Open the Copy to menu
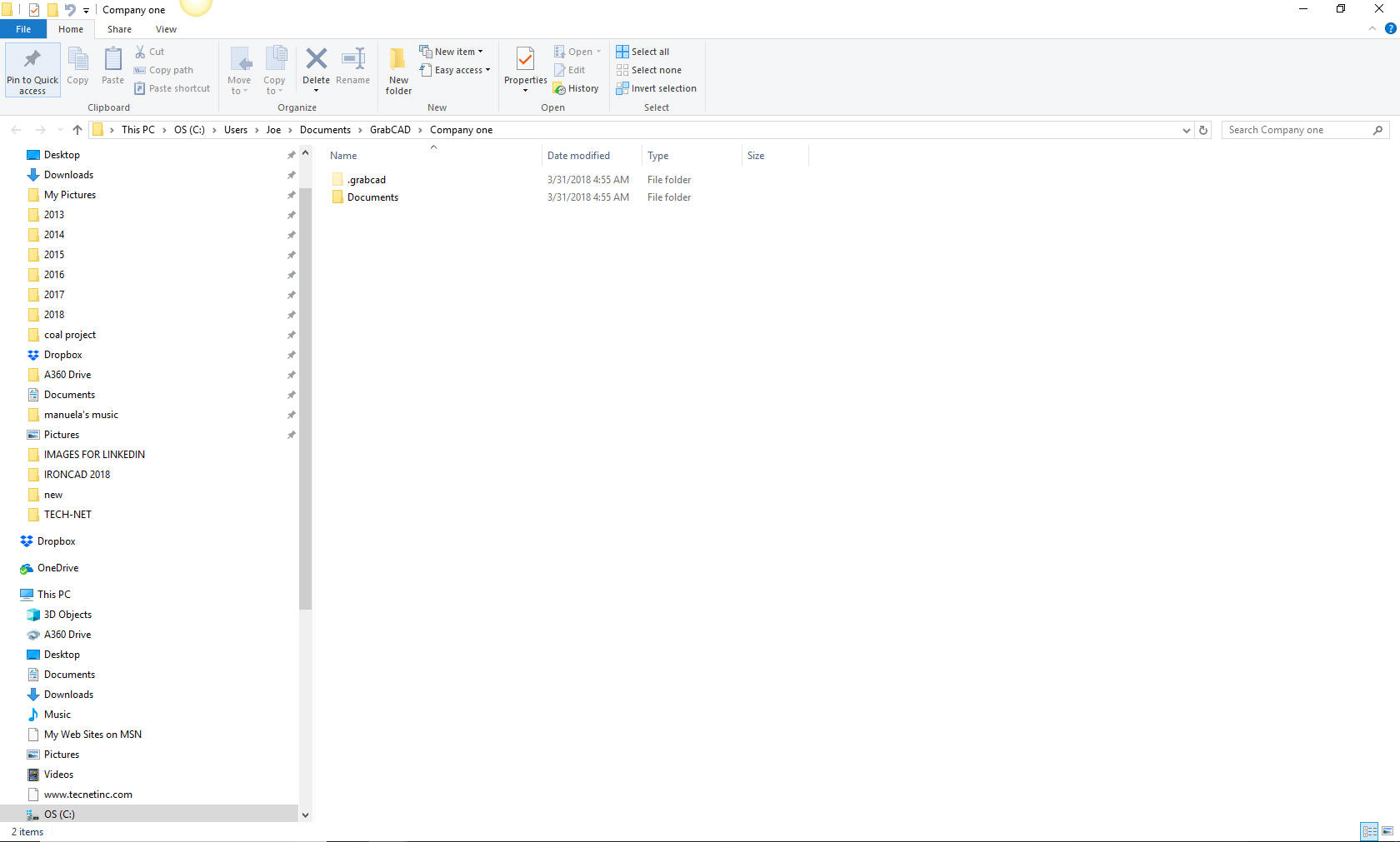The width and height of the screenshot is (1400, 842). tap(274, 71)
